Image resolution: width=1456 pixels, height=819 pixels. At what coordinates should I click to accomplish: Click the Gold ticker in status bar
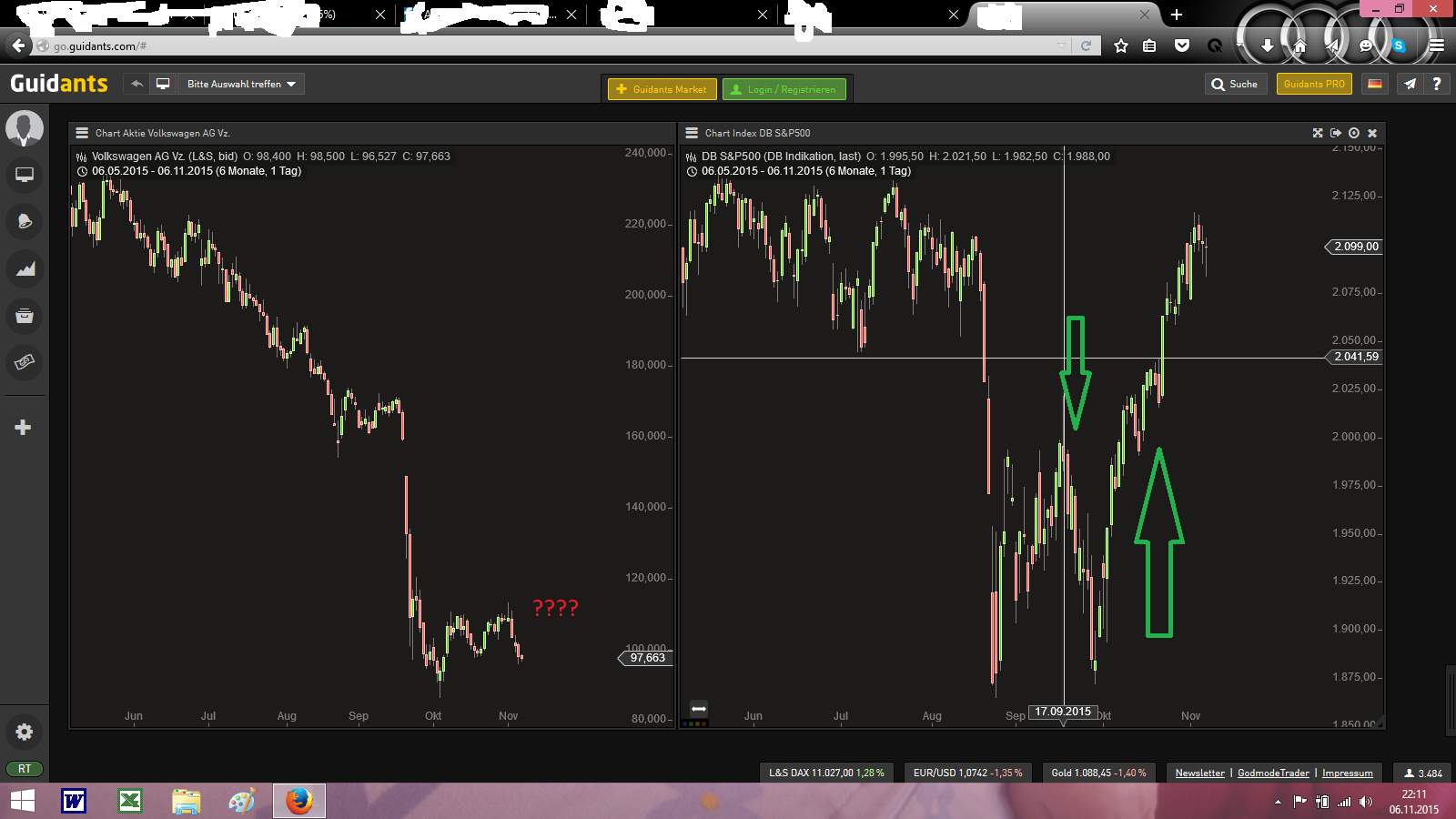click(x=1098, y=773)
